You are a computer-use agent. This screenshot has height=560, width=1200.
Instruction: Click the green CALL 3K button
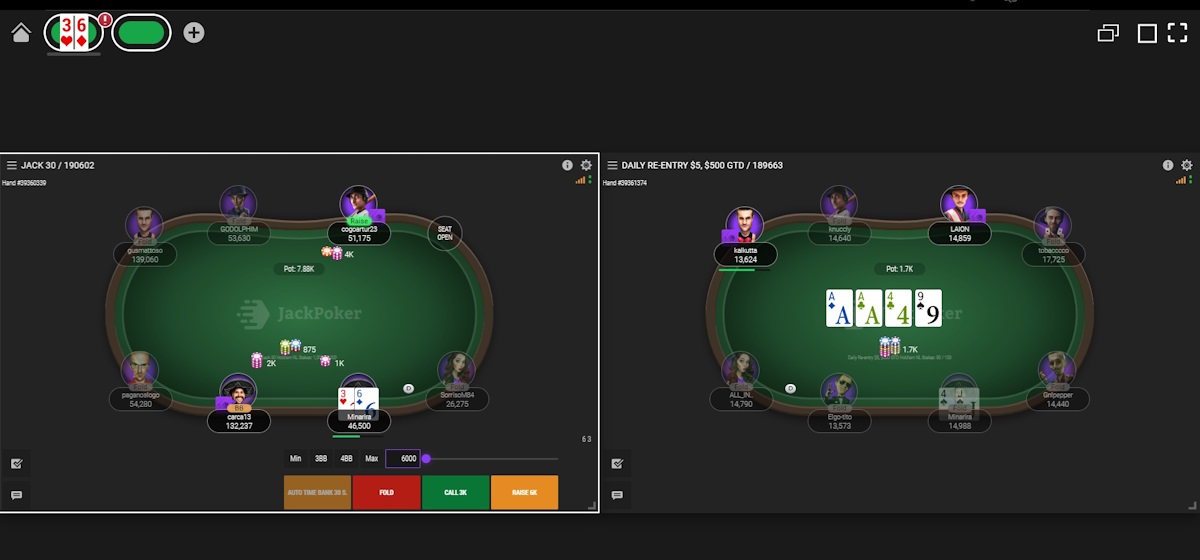coord(455,492)
